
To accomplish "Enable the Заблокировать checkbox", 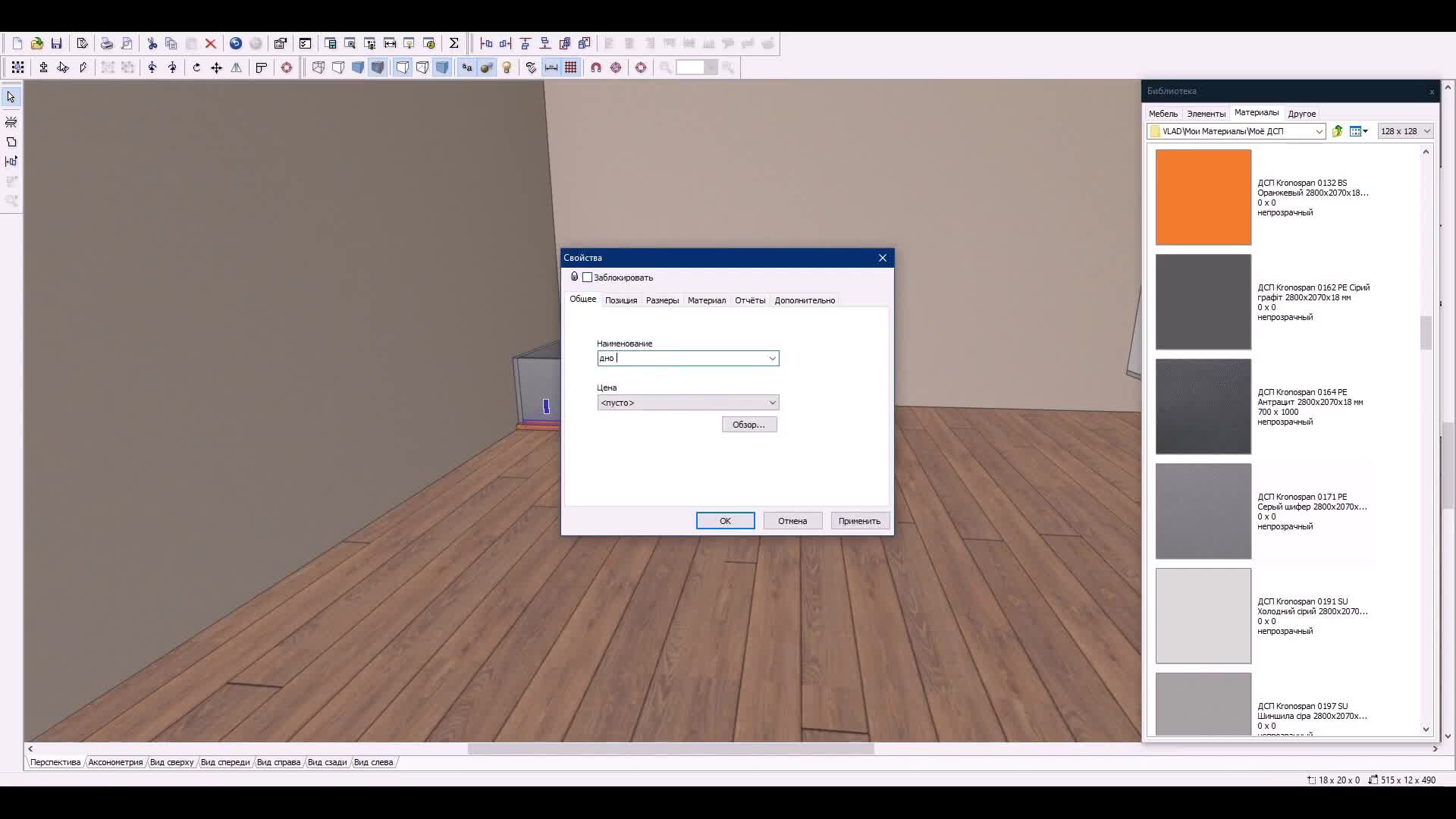I will click(587, 278).
